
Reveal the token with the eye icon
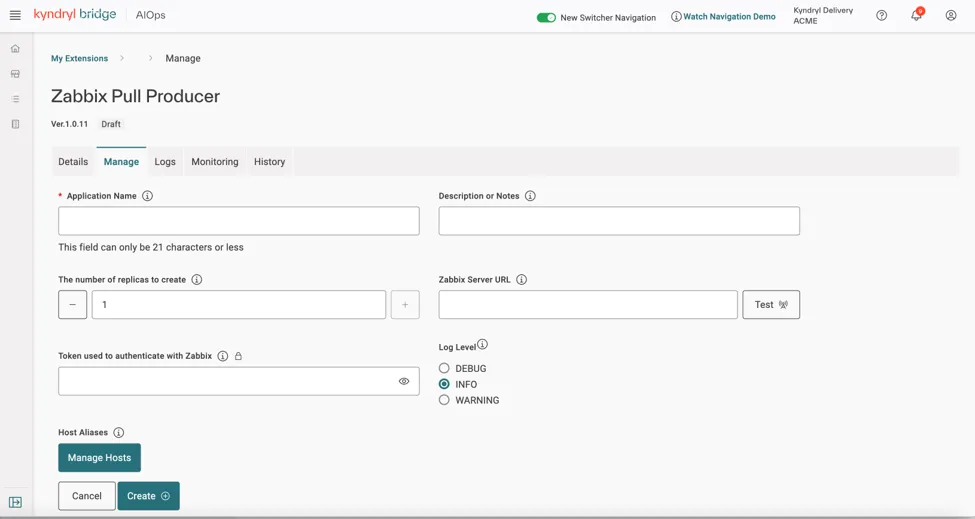pyautogui.click(x=404, y=381)
